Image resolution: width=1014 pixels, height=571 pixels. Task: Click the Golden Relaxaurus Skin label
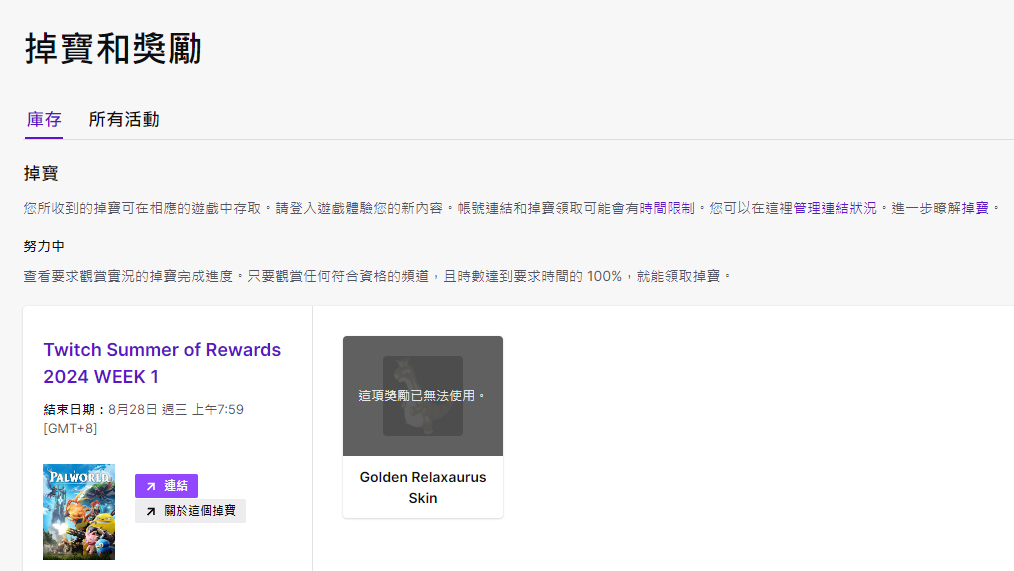(423, 488)
